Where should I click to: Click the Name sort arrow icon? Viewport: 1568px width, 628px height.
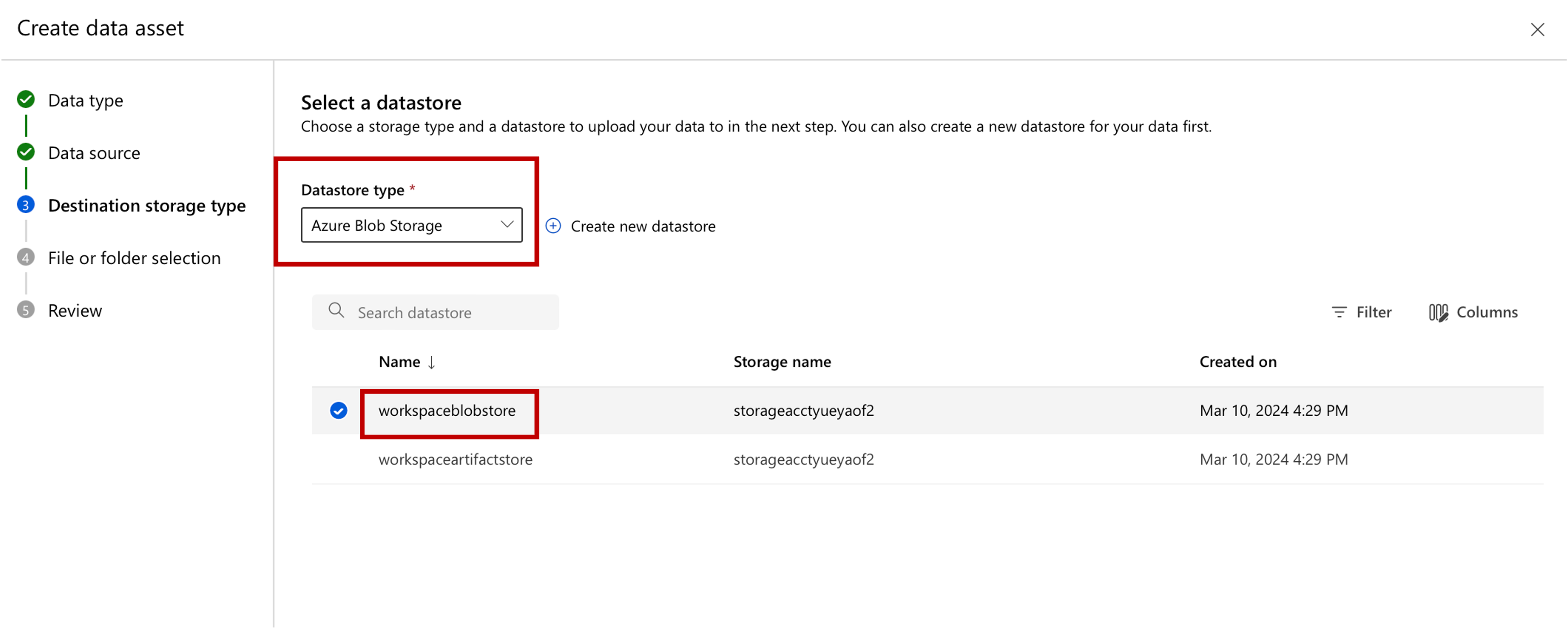click(431, 362)
